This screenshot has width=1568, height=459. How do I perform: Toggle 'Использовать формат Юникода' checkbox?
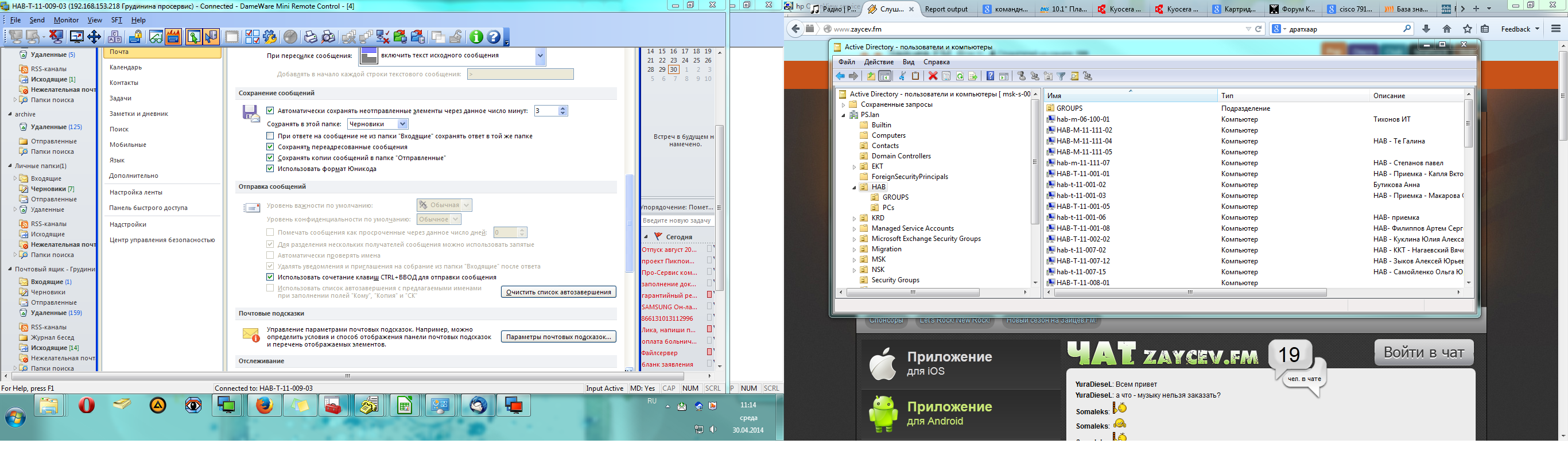270,169
